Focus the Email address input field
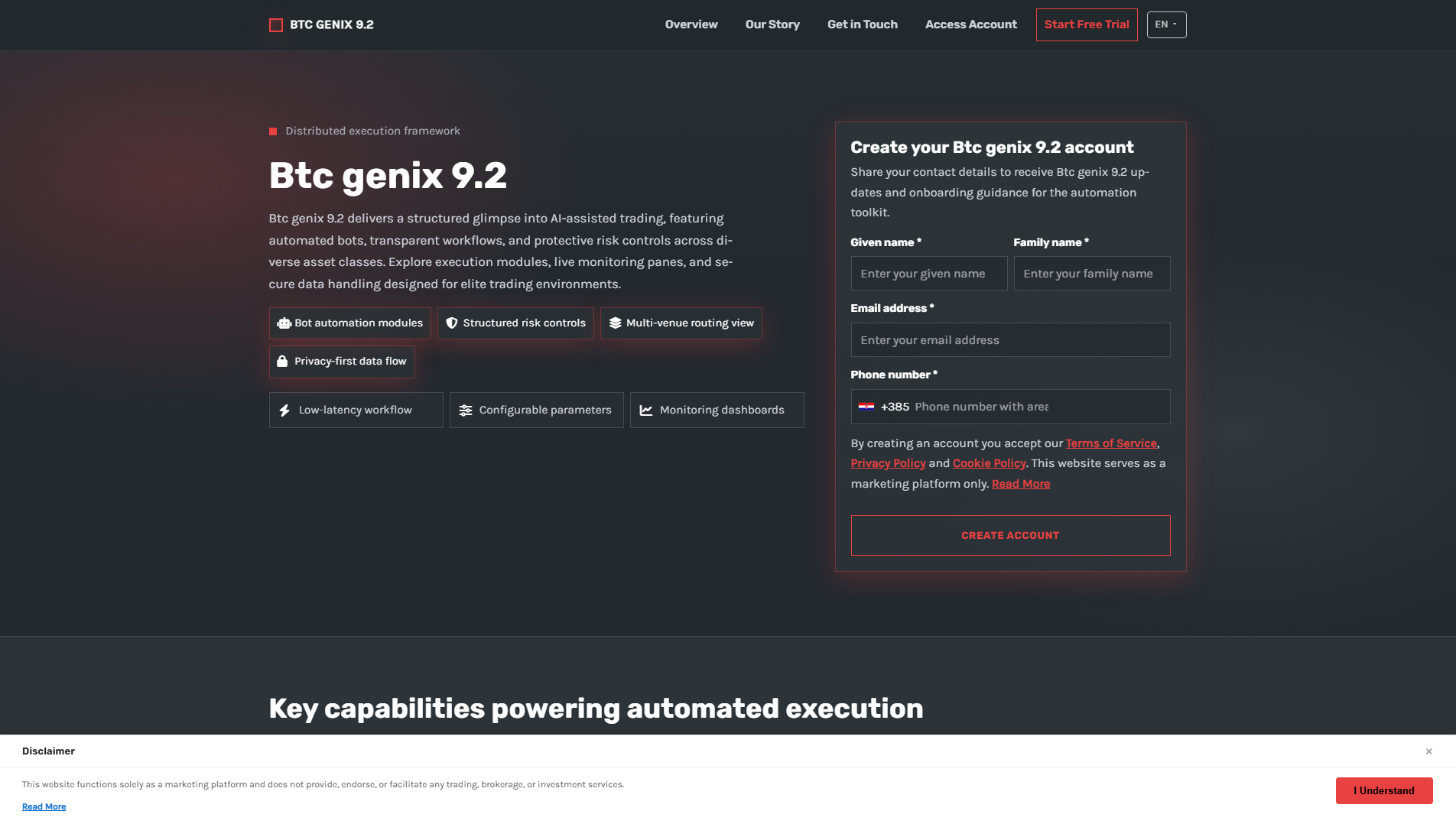Screen dimensions: 1456x824 (1010, 340)
